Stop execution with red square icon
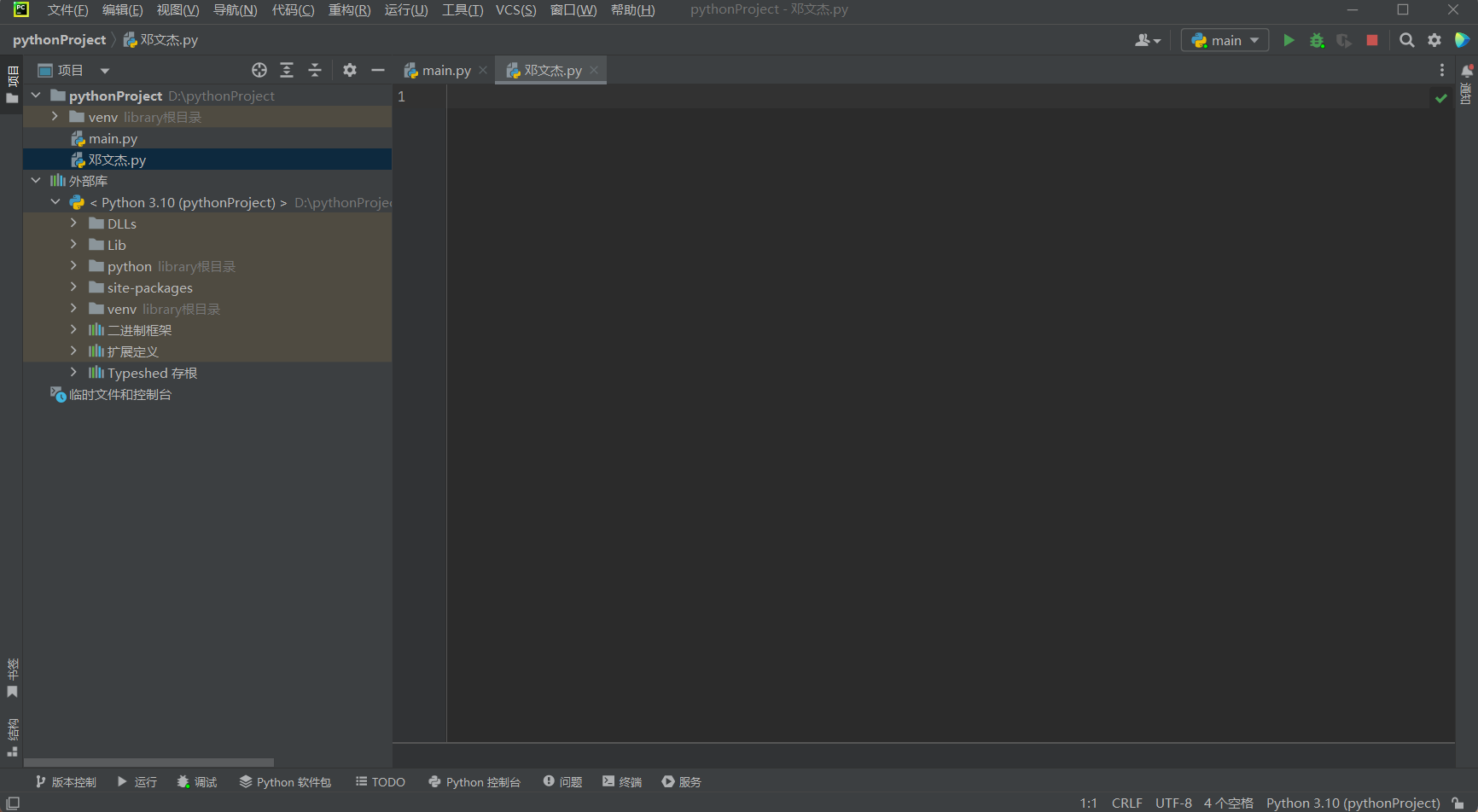1478x812 pixels. [1372, 40]
